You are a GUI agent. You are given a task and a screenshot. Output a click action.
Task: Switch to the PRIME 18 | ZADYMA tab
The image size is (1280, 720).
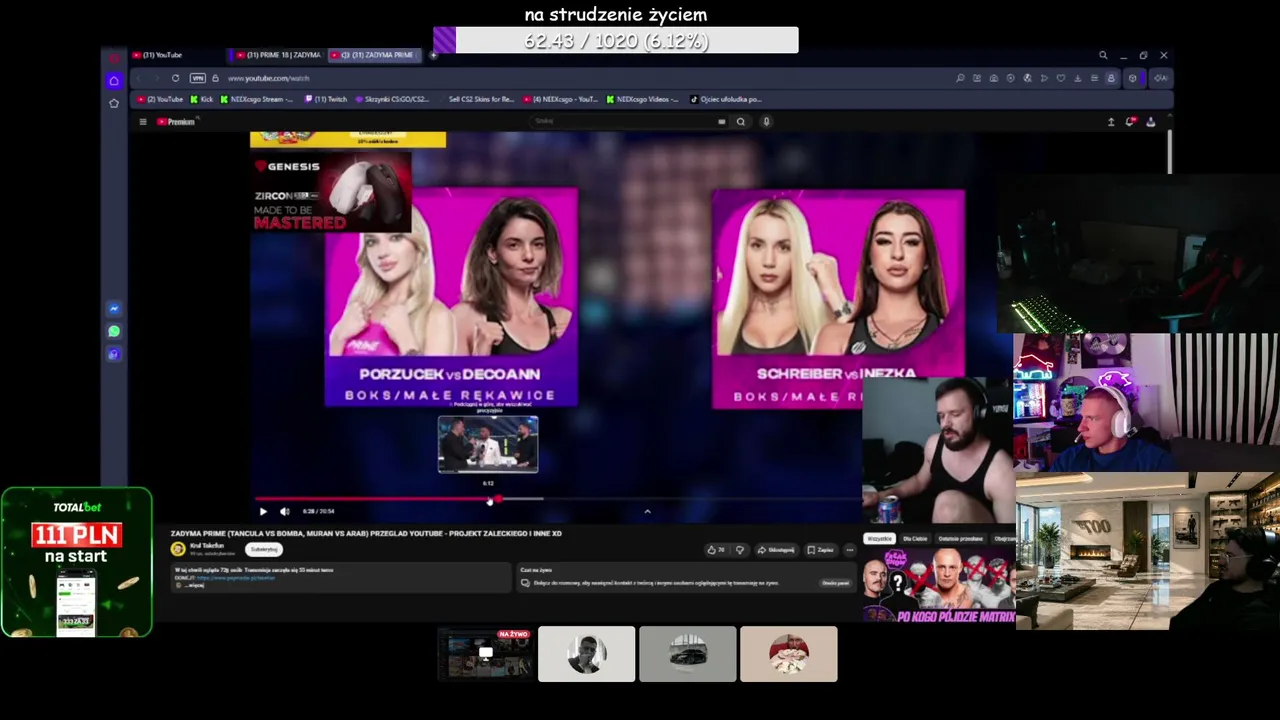pyautogui.click(x=278, y=55)
